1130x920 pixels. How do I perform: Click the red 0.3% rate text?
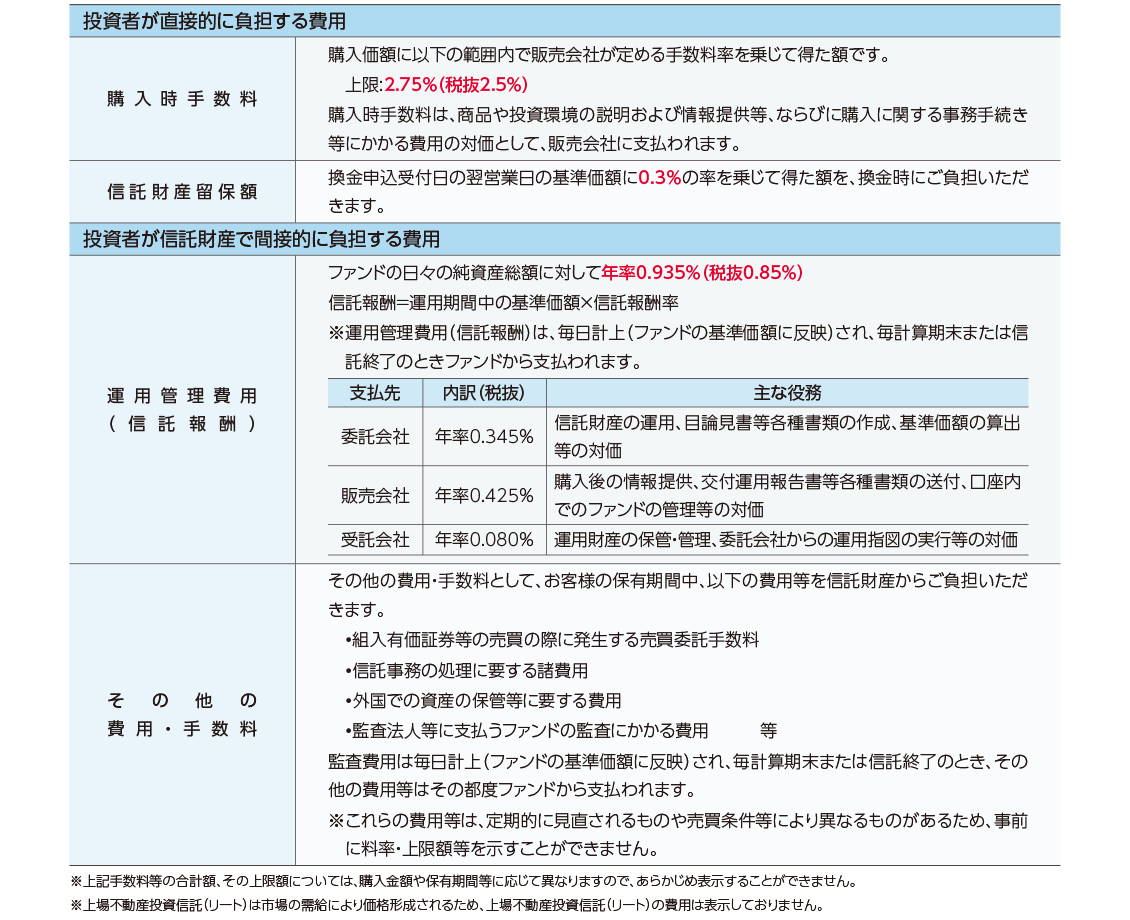coord(659,177)
